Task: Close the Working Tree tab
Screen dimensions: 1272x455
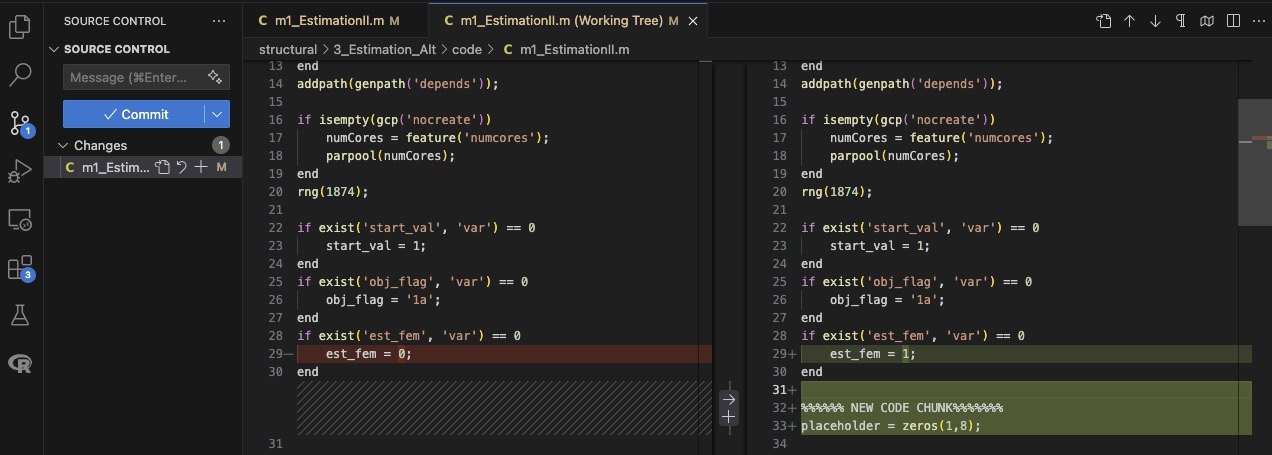Action: pos(694,20)
